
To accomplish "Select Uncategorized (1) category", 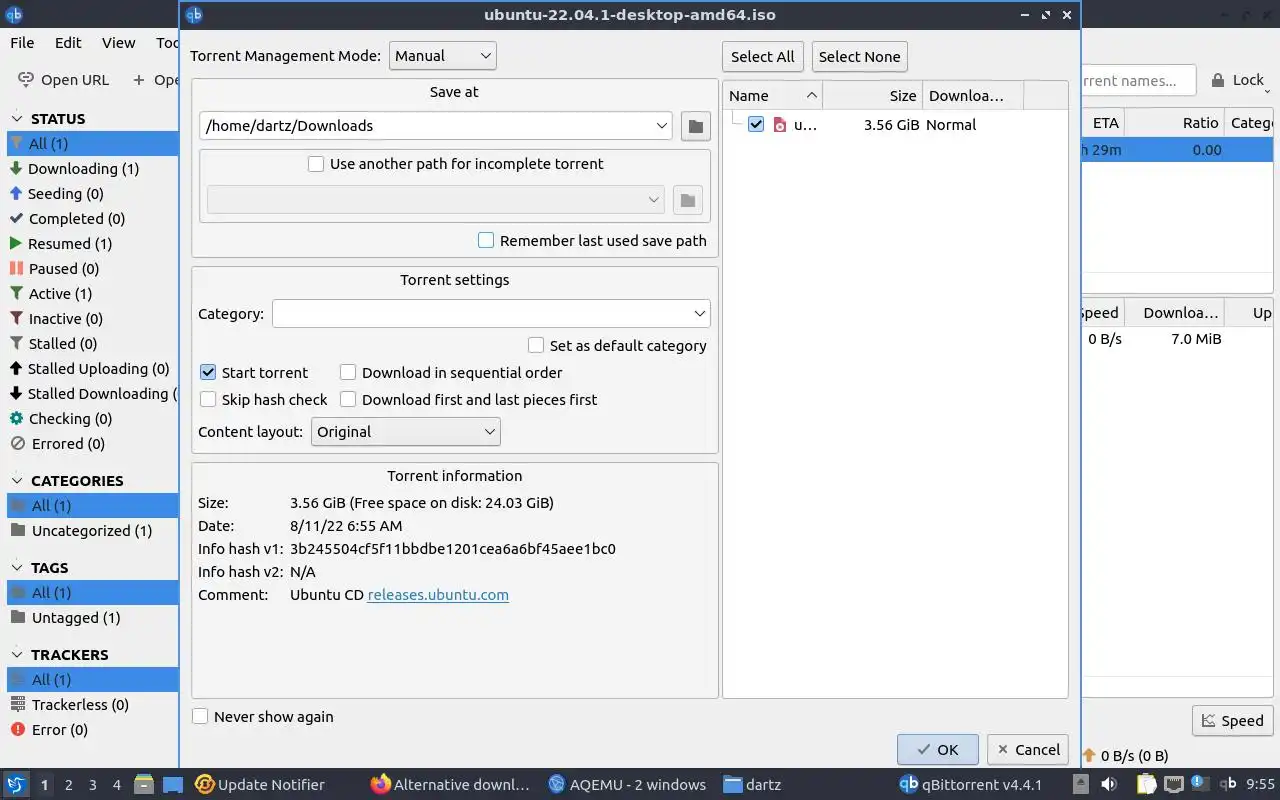I will tap(92, 531).
